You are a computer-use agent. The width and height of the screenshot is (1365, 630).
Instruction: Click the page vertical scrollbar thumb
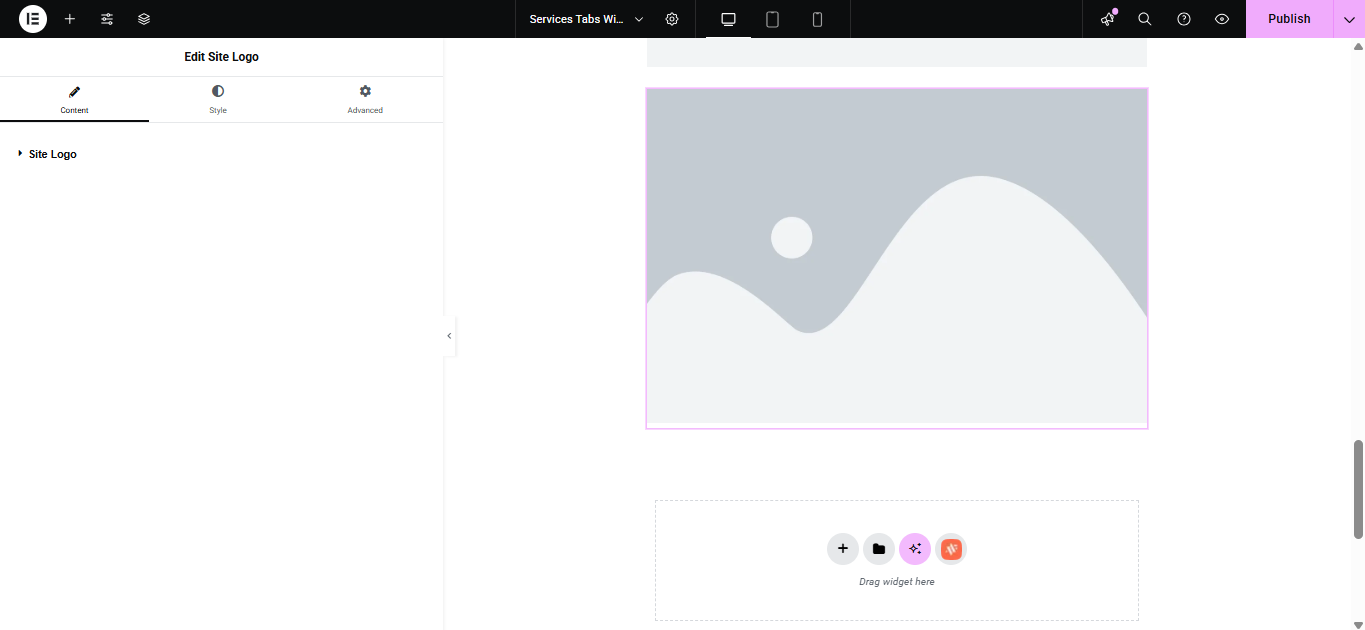1358,490
